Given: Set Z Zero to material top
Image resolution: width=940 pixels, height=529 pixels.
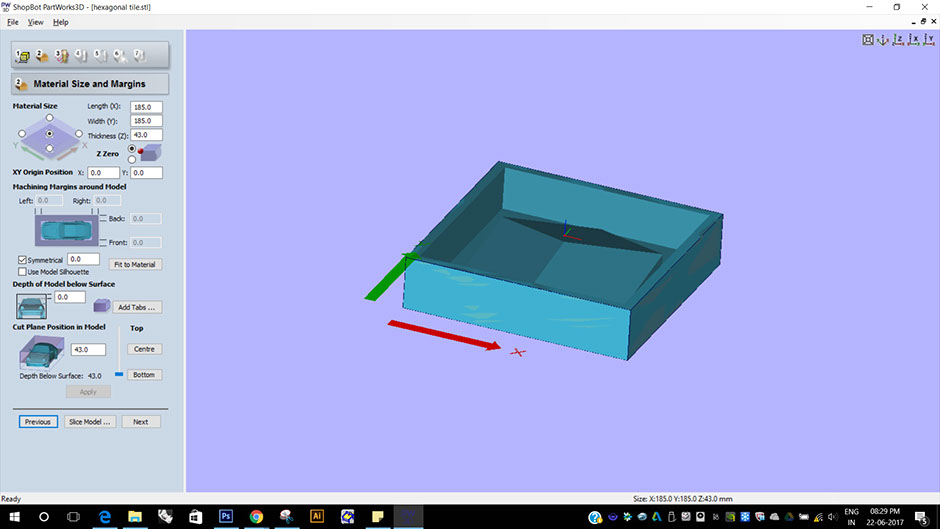Looking at the screenshot, I should (x=132, y=148).
